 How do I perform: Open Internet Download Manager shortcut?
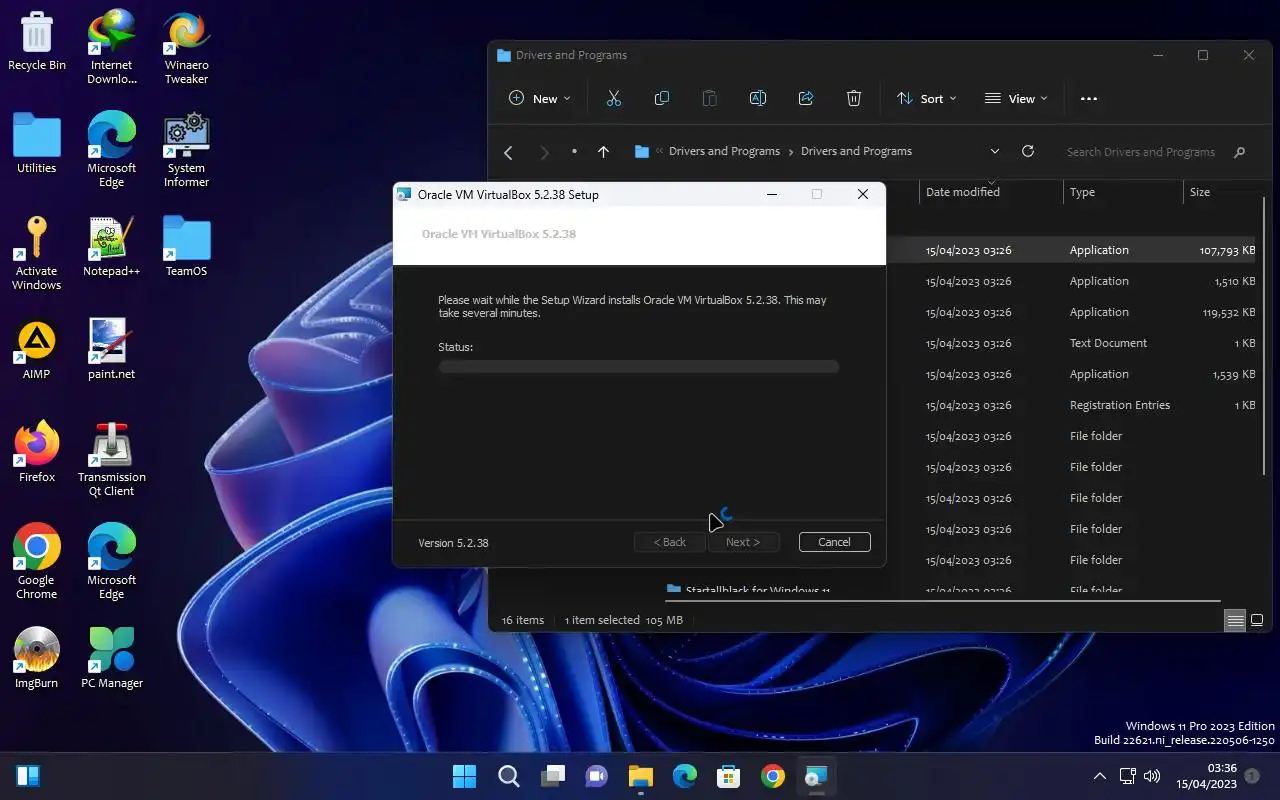pyautogui.click(x=112, y=47)
